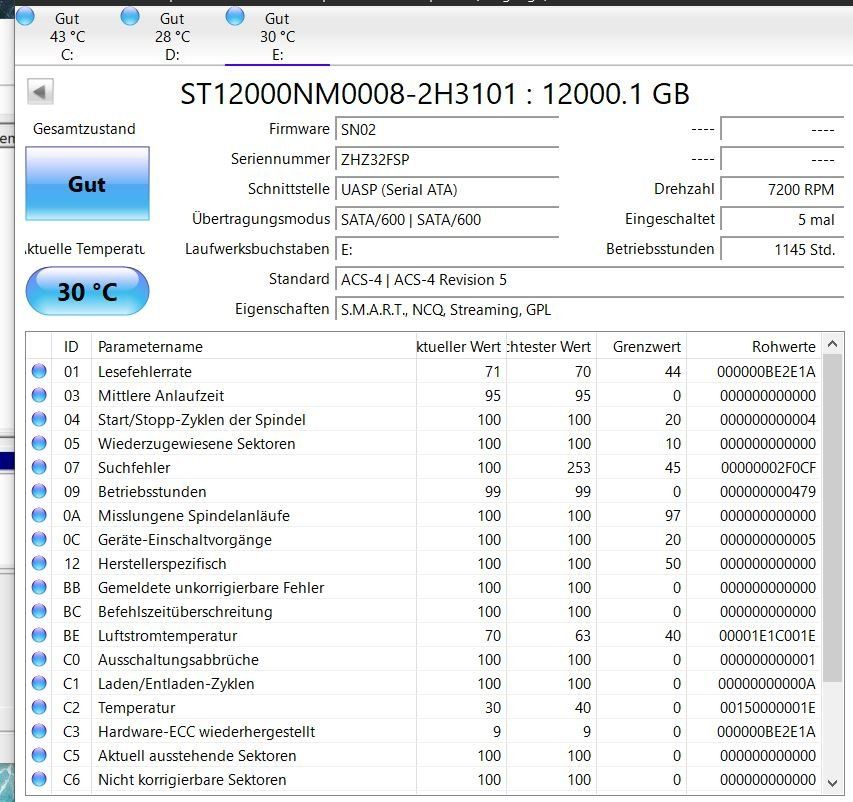
Task: Select the C: drive tab at 43 °C
Action: (67, 36)
